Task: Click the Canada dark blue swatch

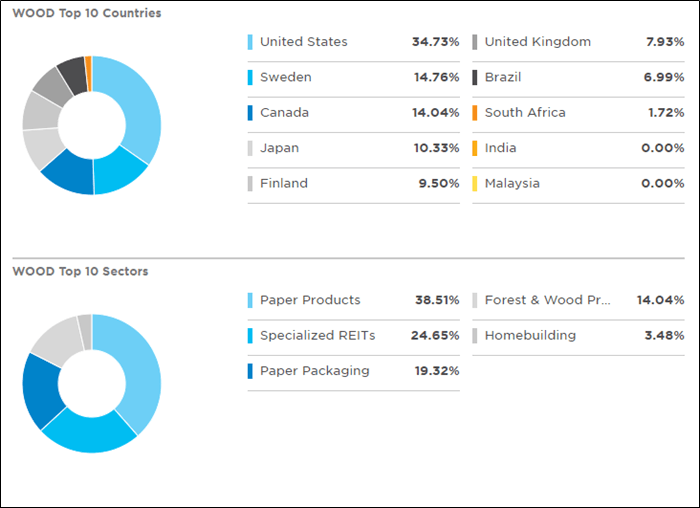Action: tap(250, 113)
